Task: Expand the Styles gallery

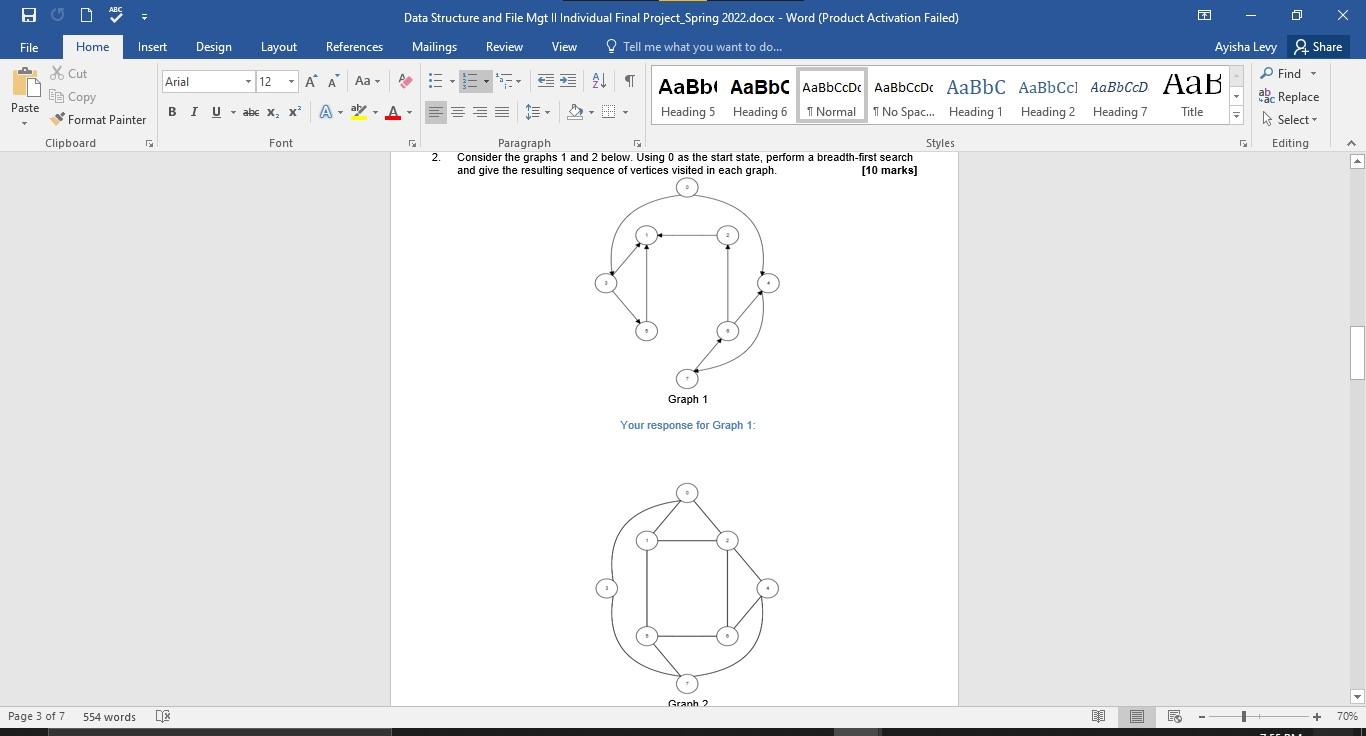Action: 1236,116
